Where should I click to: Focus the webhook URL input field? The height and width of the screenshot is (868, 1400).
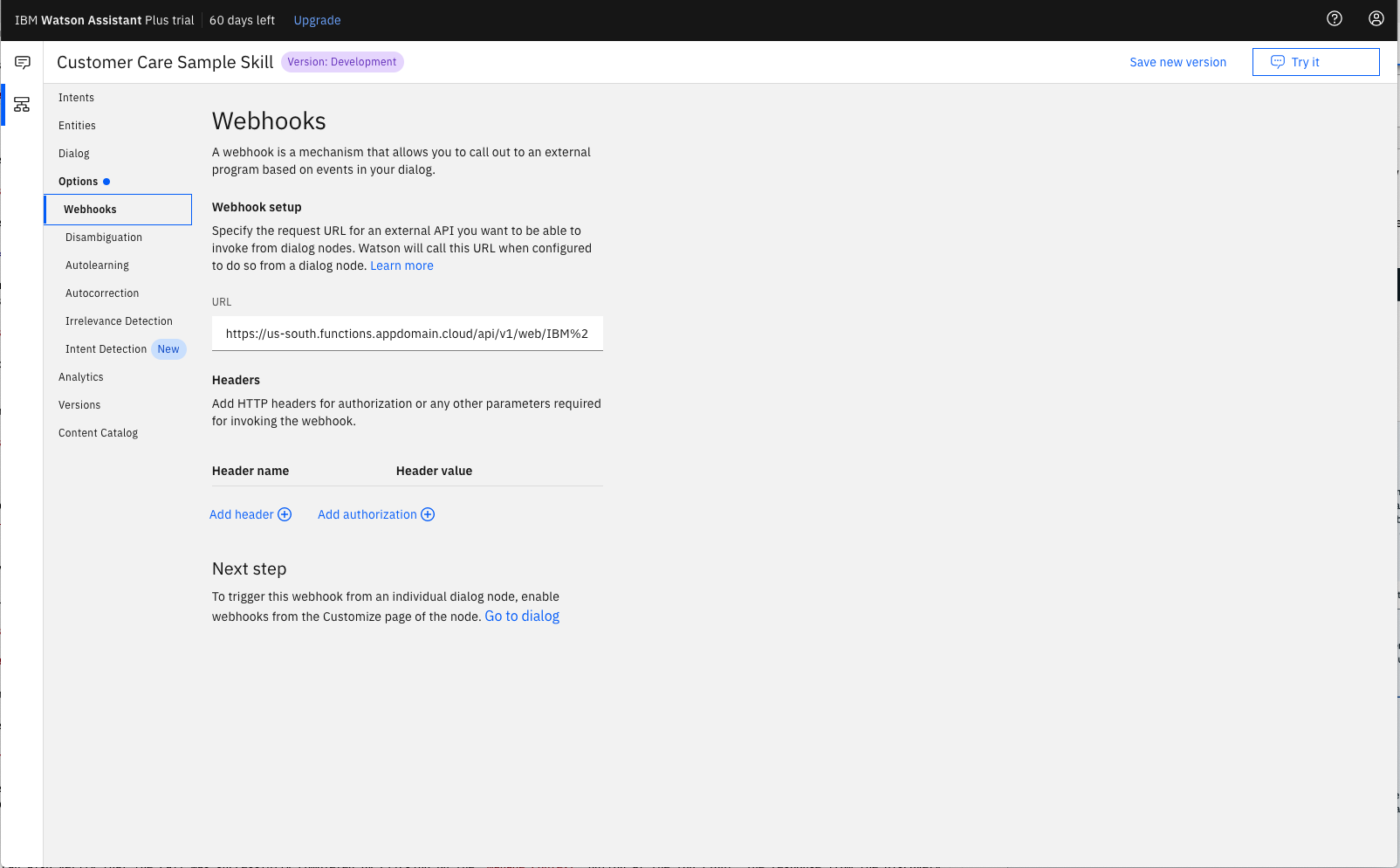tap(407, 334)
